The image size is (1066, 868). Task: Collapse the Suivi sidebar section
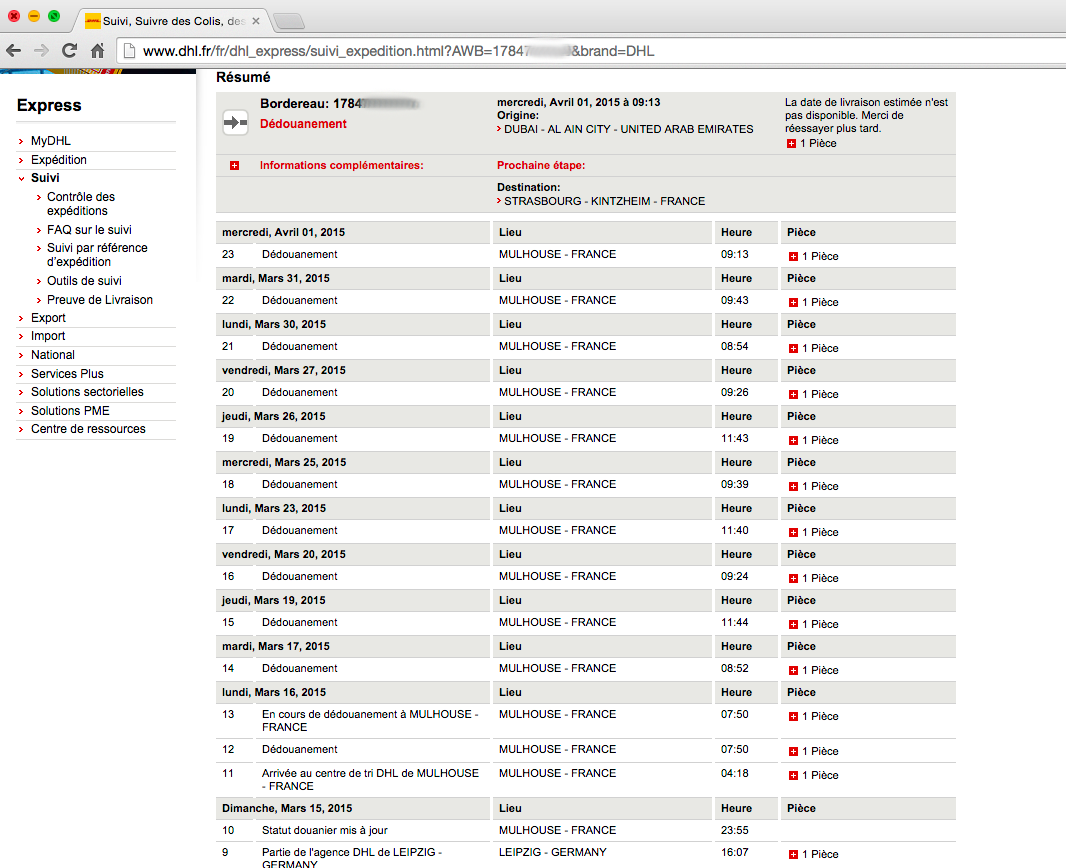(45, 177)
